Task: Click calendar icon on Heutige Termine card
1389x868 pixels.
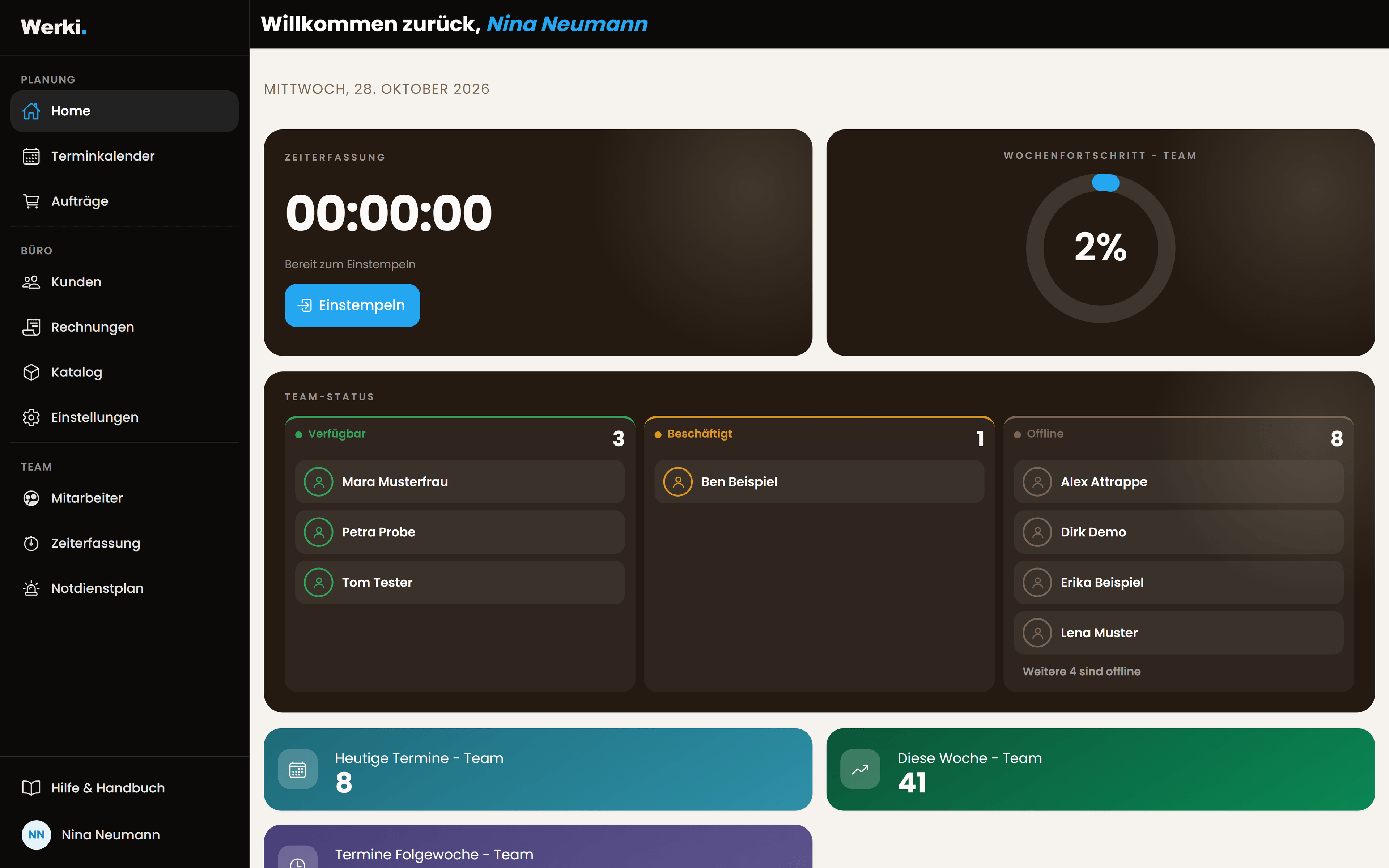Action: point(297,769)
